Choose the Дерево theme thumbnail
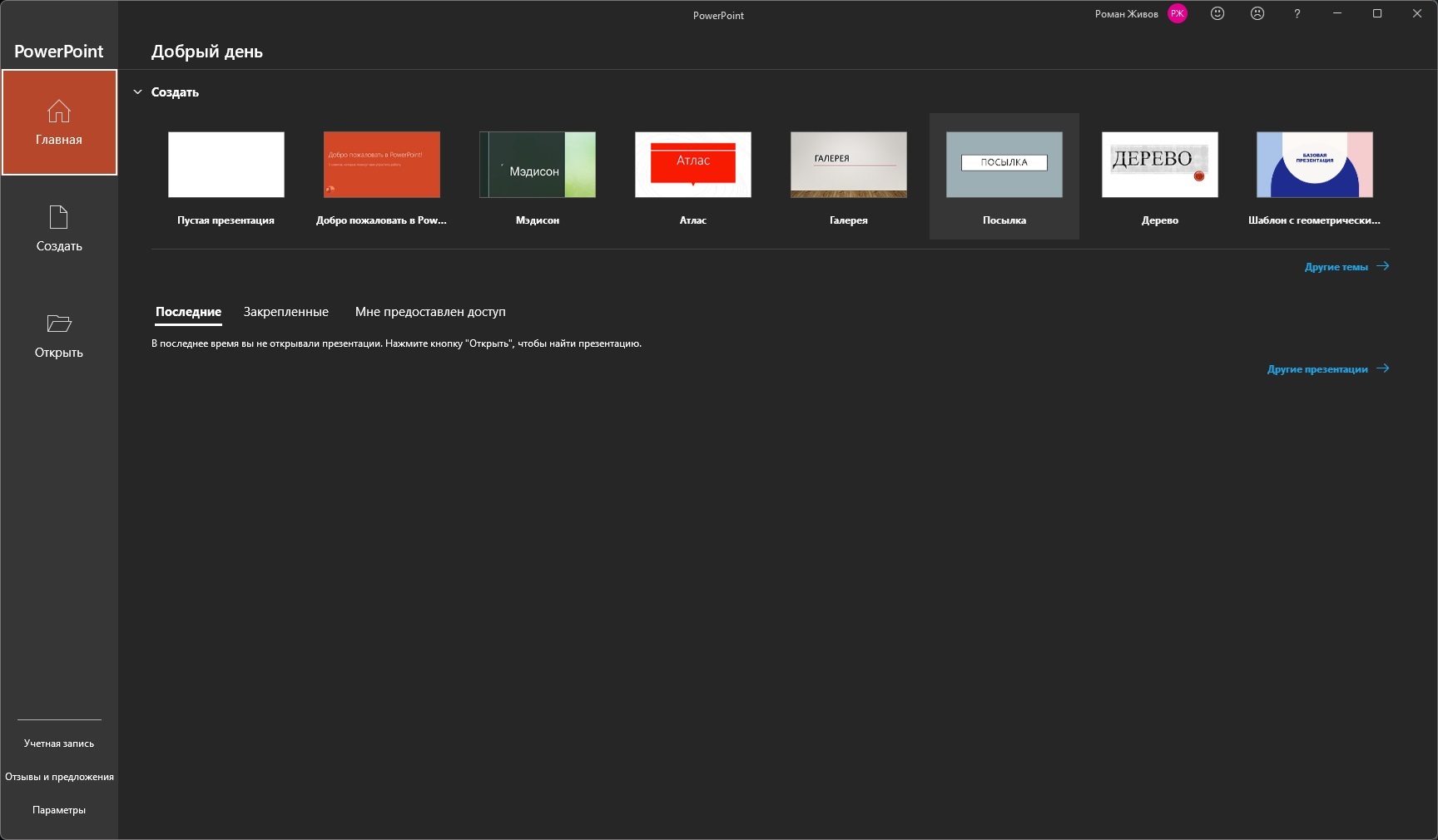This screenshot has width=1438, height=840. tap(1160, 165)
